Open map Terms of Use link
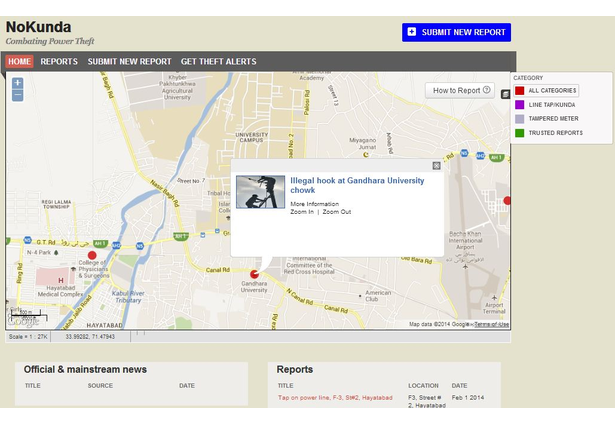Viewport: 615px width, 424px height. [491, 324]
